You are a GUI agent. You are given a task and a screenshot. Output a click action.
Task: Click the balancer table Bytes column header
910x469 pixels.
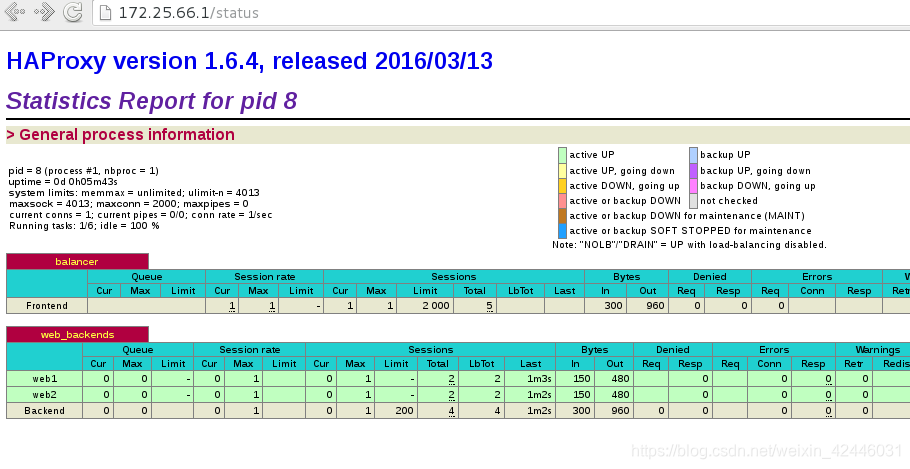627,277
